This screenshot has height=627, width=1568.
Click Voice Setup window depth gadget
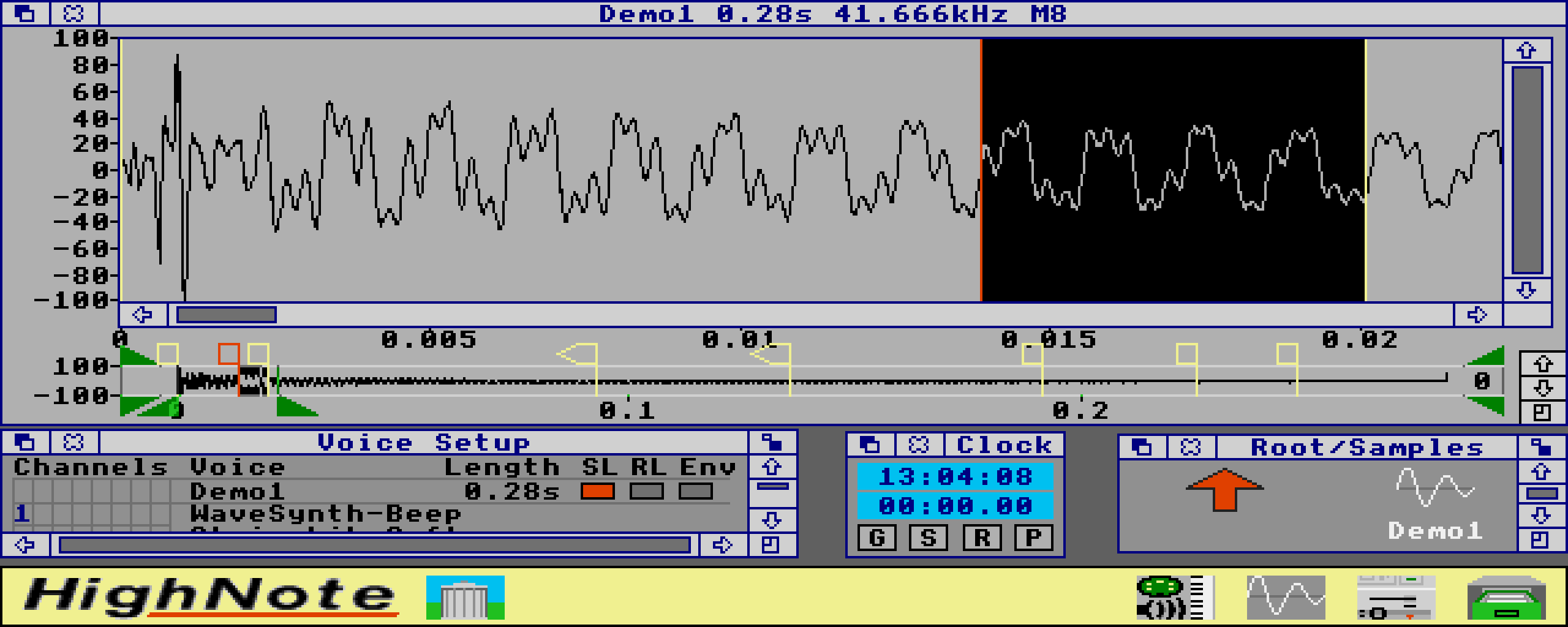click(x=25, y=442)
